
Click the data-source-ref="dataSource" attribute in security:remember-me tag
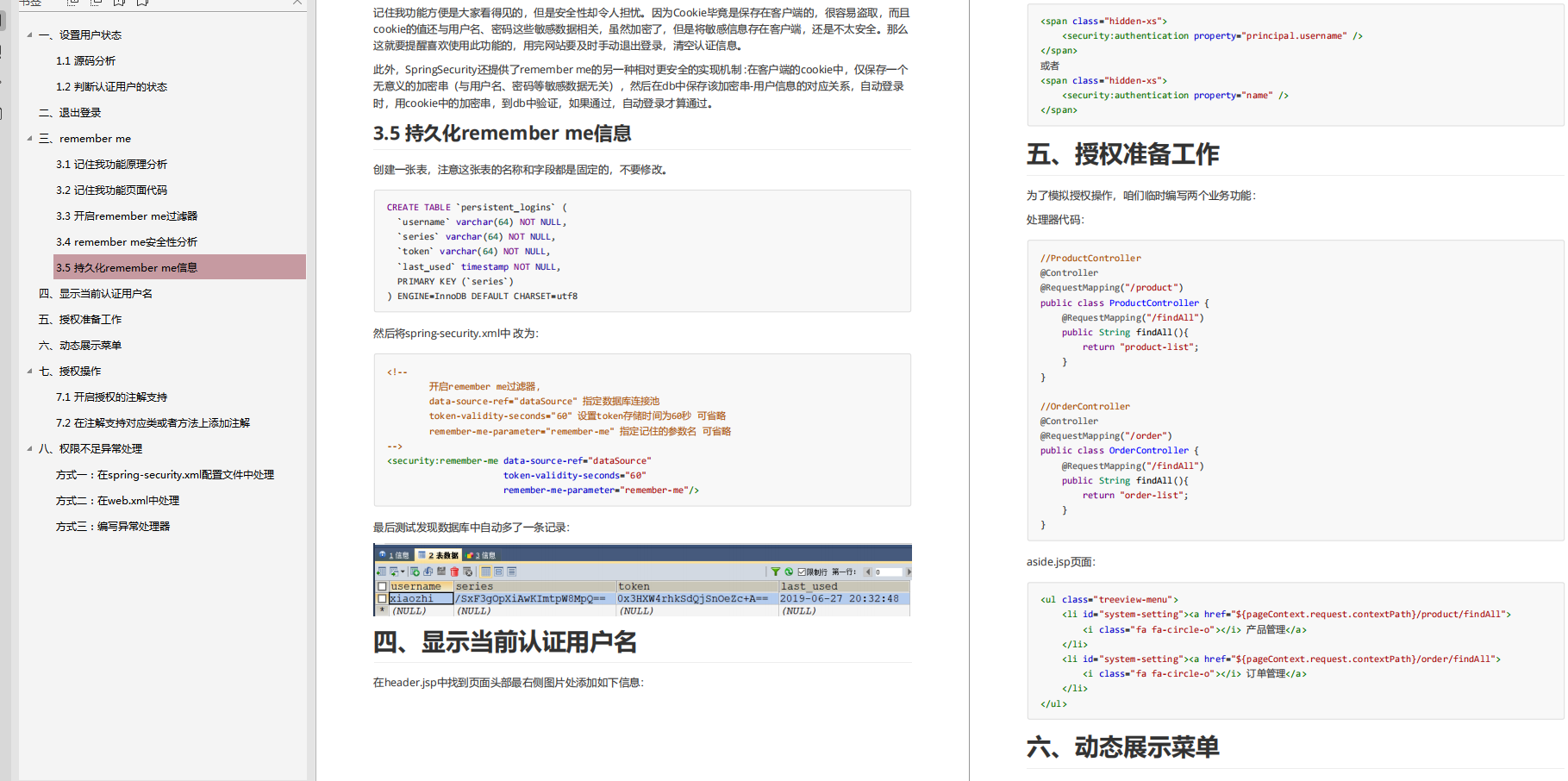[x=577, y=460]
